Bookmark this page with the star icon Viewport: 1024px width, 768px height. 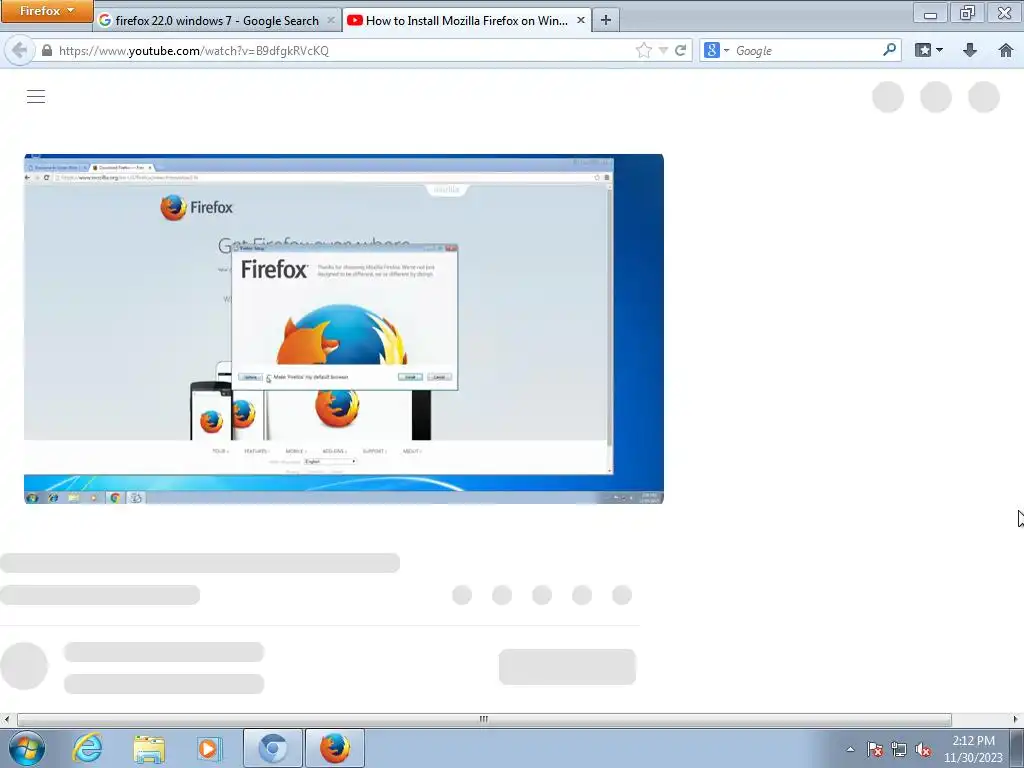click(x=643, y=50)
